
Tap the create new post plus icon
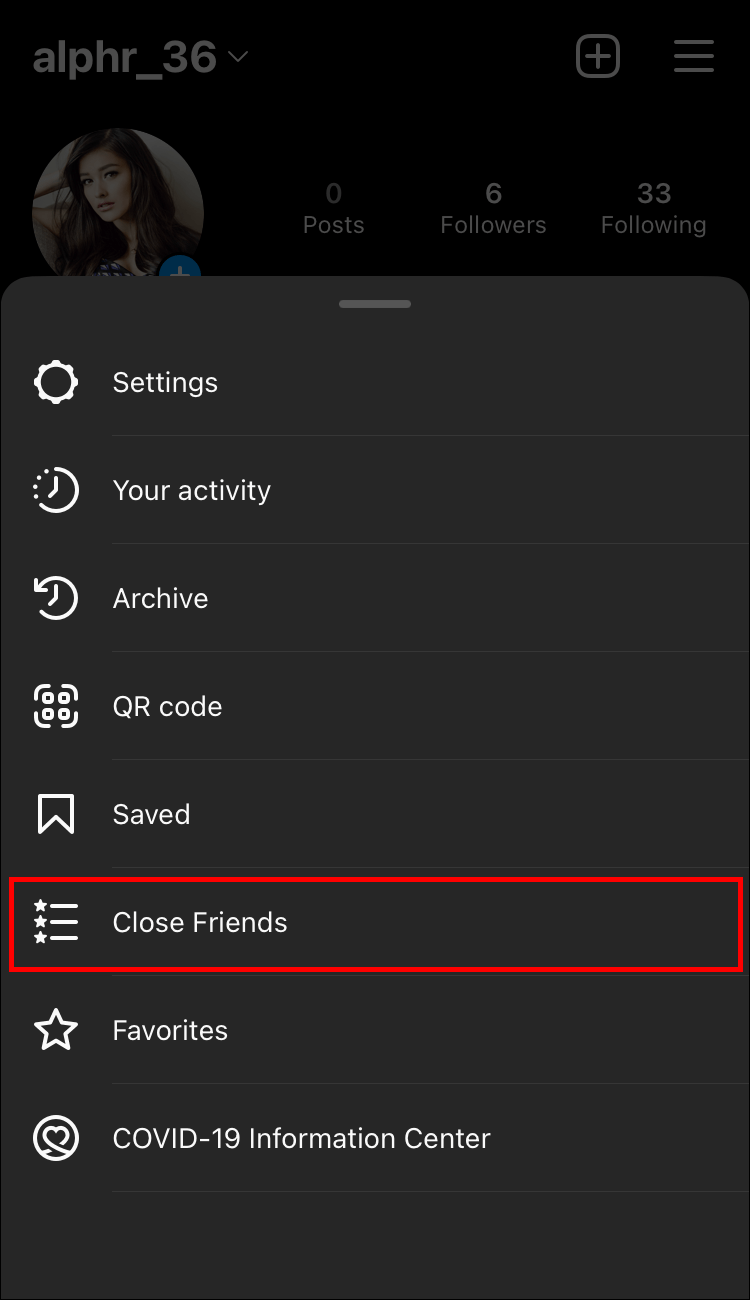598,56
